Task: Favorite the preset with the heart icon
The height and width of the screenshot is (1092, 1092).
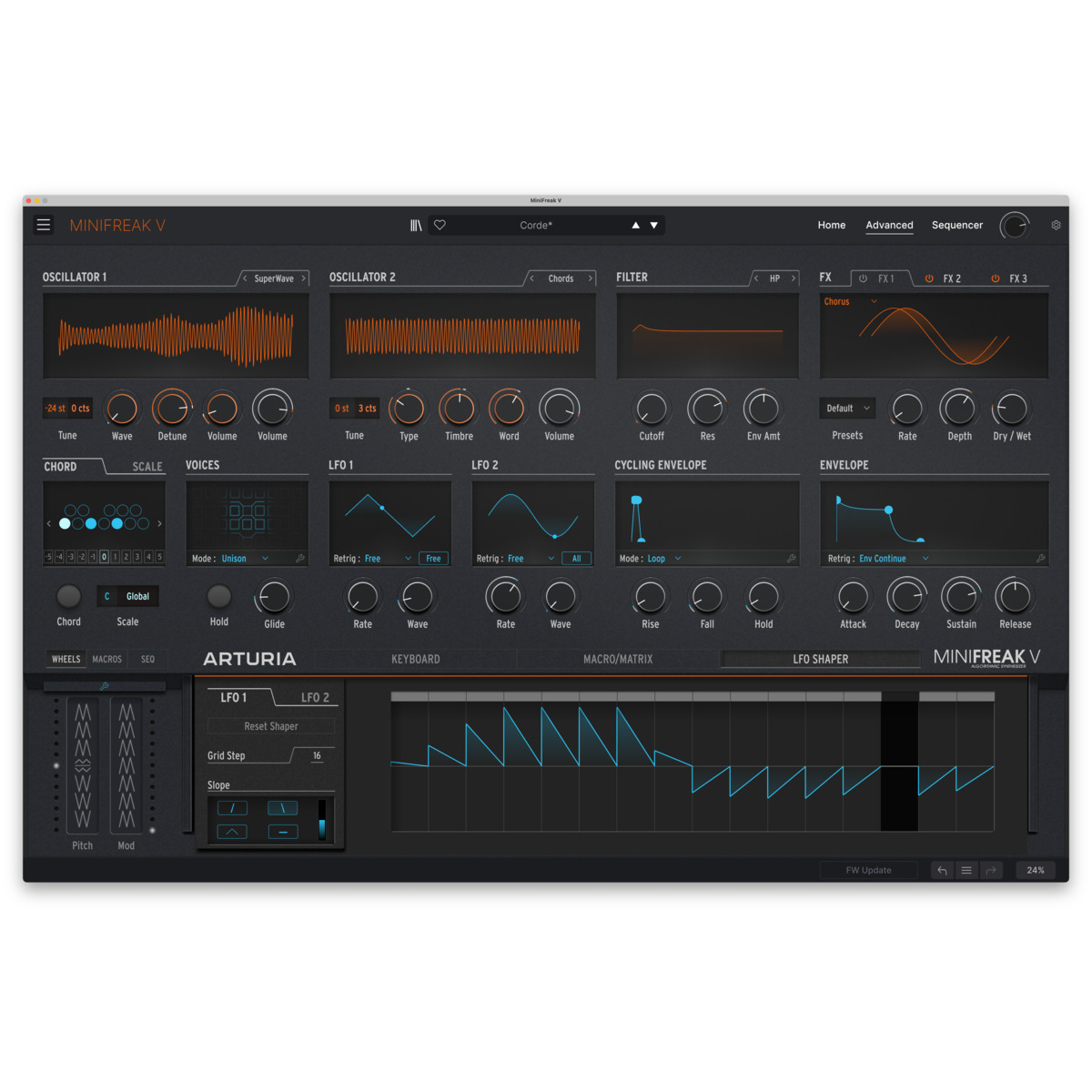Action: 440,225
